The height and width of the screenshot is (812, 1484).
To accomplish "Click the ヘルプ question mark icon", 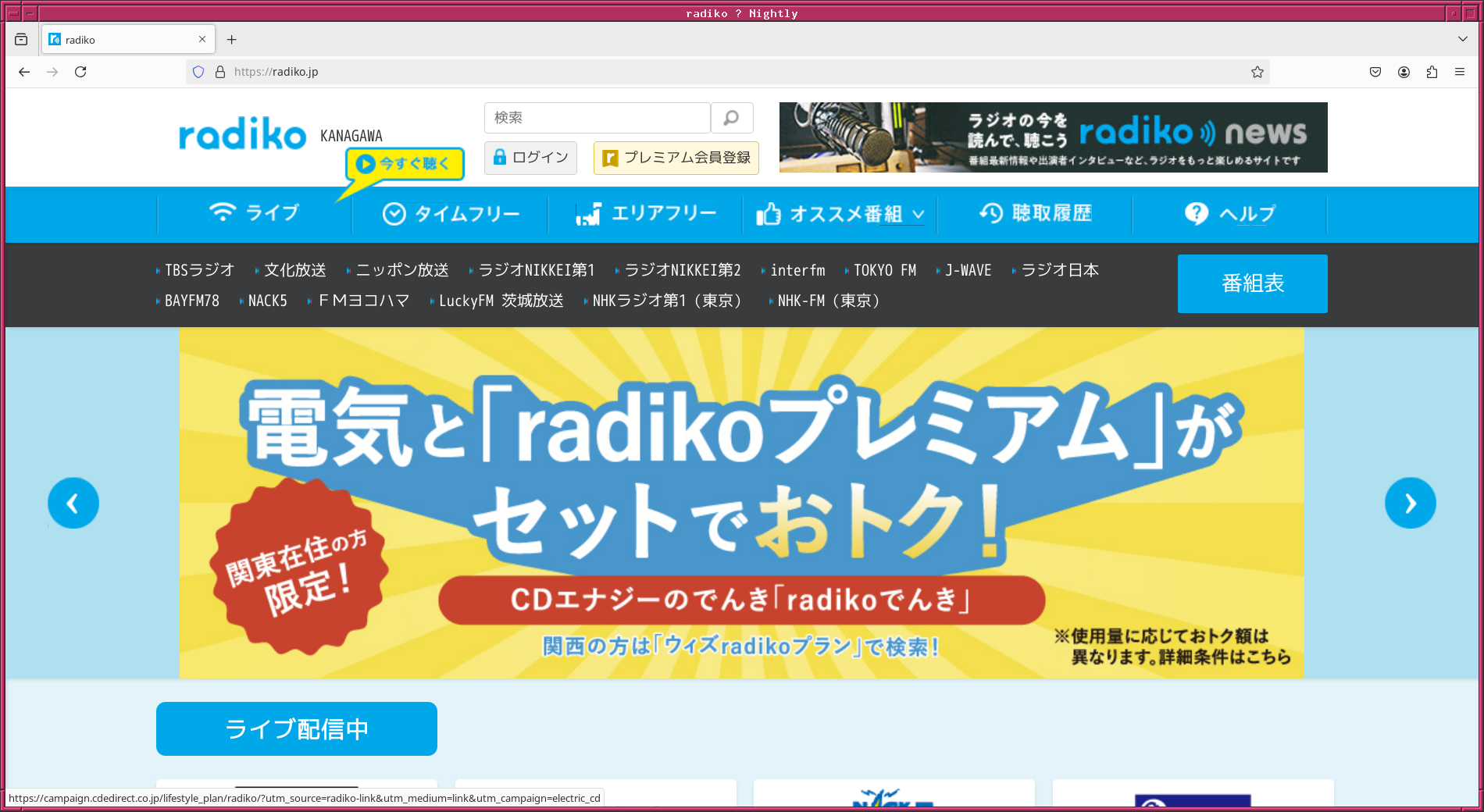I will click(x=1196, y=212).
